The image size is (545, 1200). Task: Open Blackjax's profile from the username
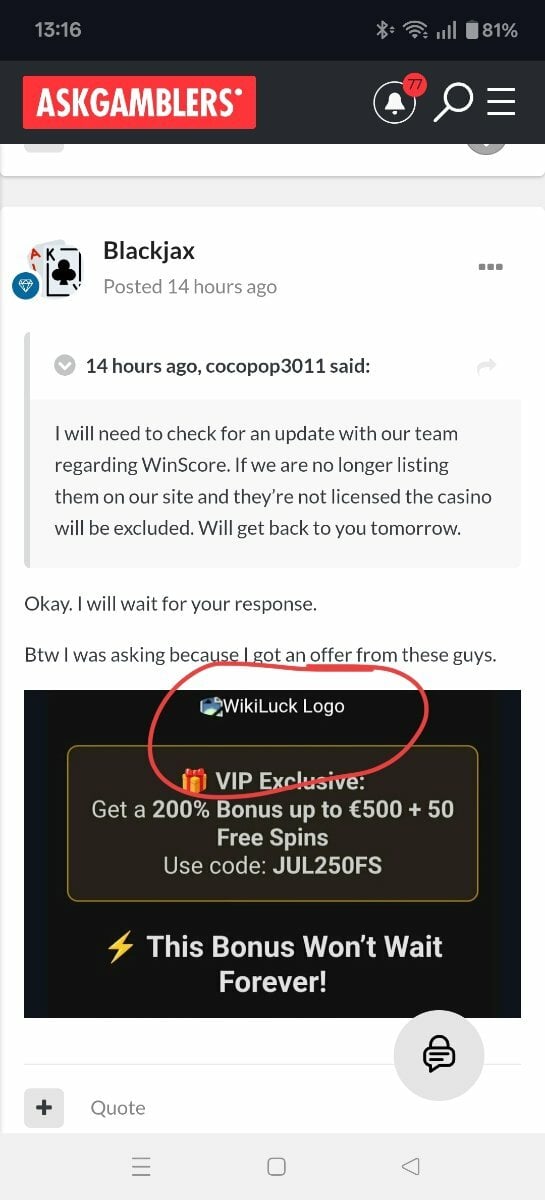149,250
